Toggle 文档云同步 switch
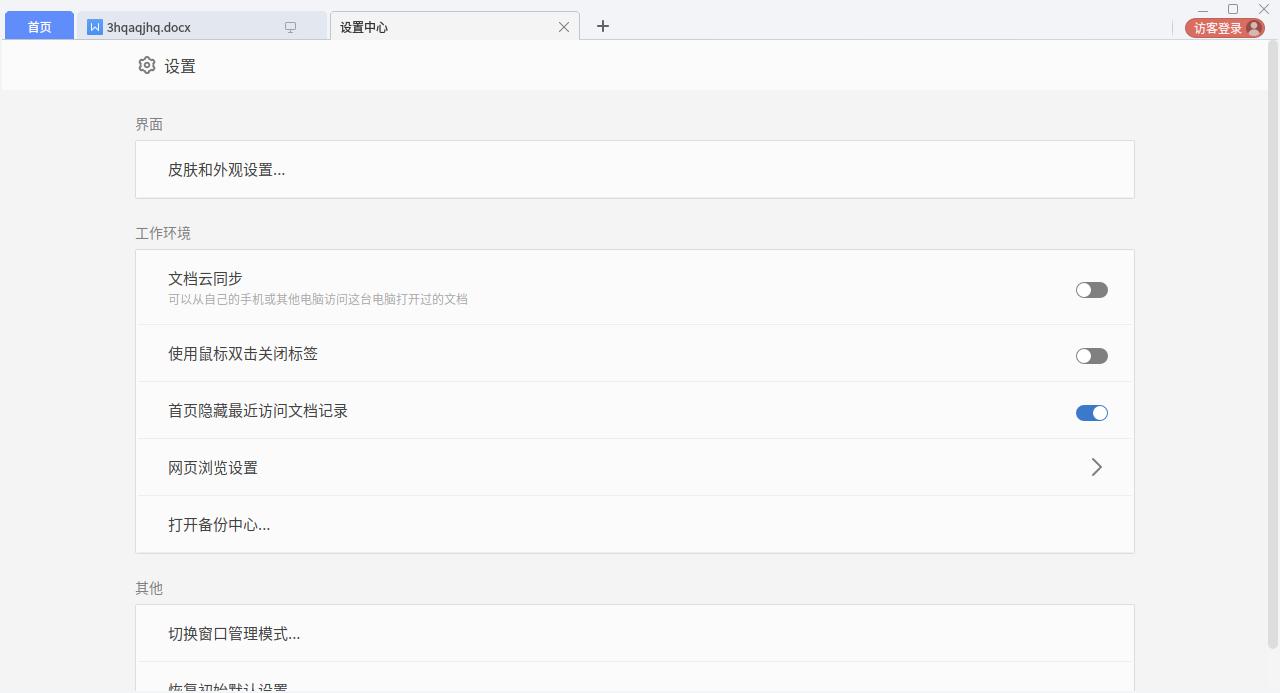This screenshot has width=1280, height=693. pyautogui.click(x=1092, y=290)
